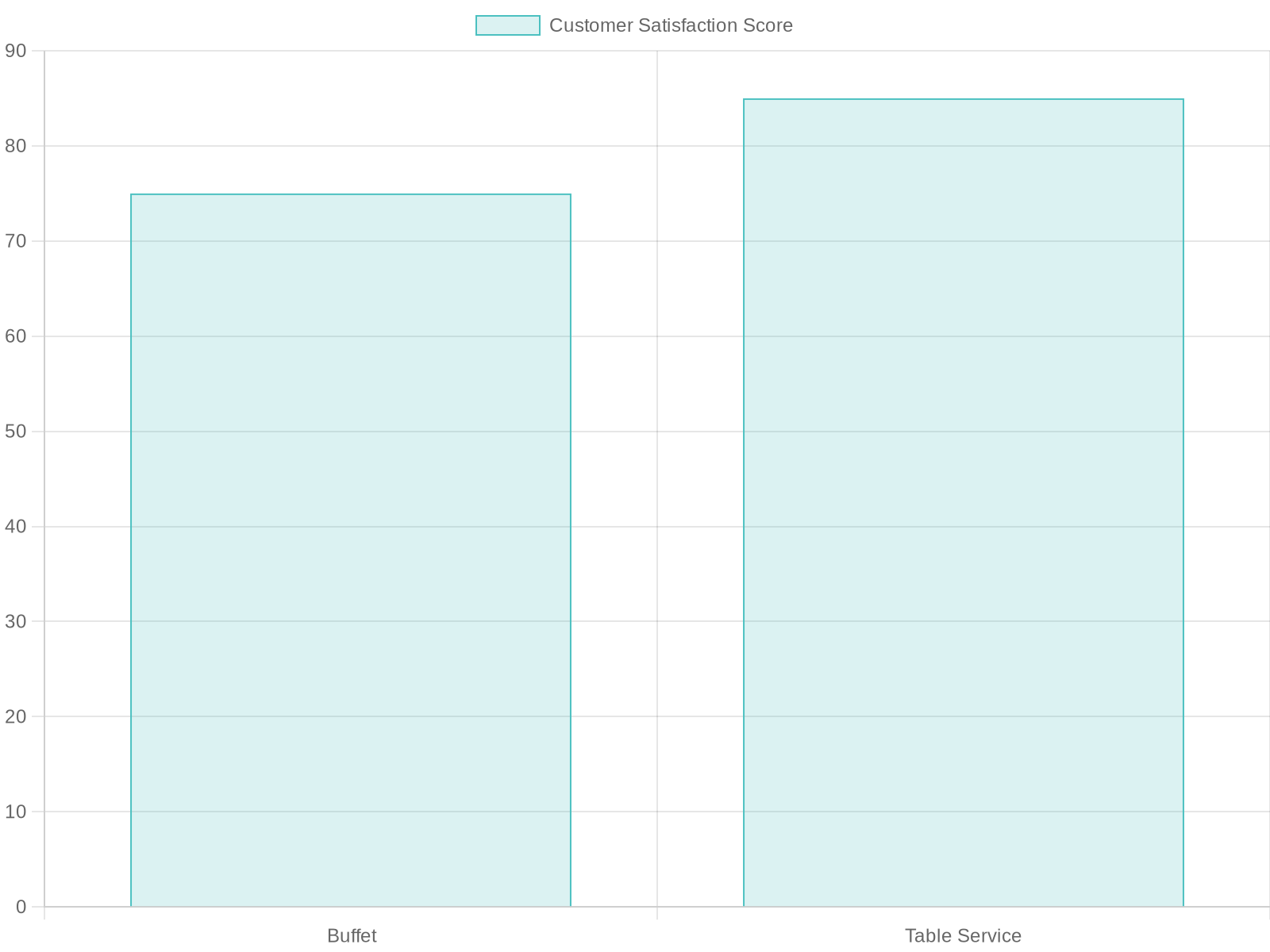Click the 60 y-axis tick label
Viewport: 1270px width, 952px height.
pos(16,336)
